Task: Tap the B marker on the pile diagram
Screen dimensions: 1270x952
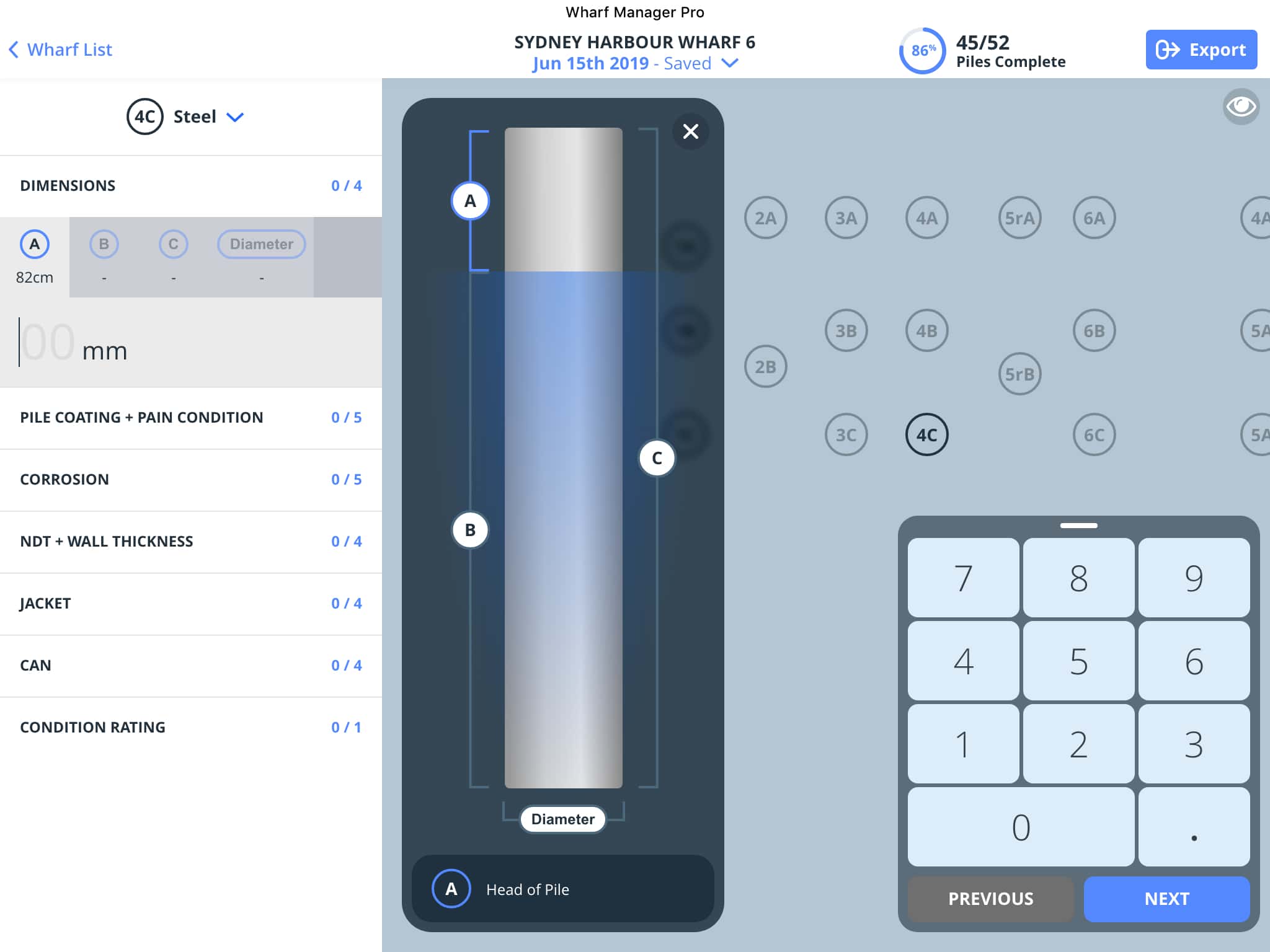Action: click(x=470, y=530)
